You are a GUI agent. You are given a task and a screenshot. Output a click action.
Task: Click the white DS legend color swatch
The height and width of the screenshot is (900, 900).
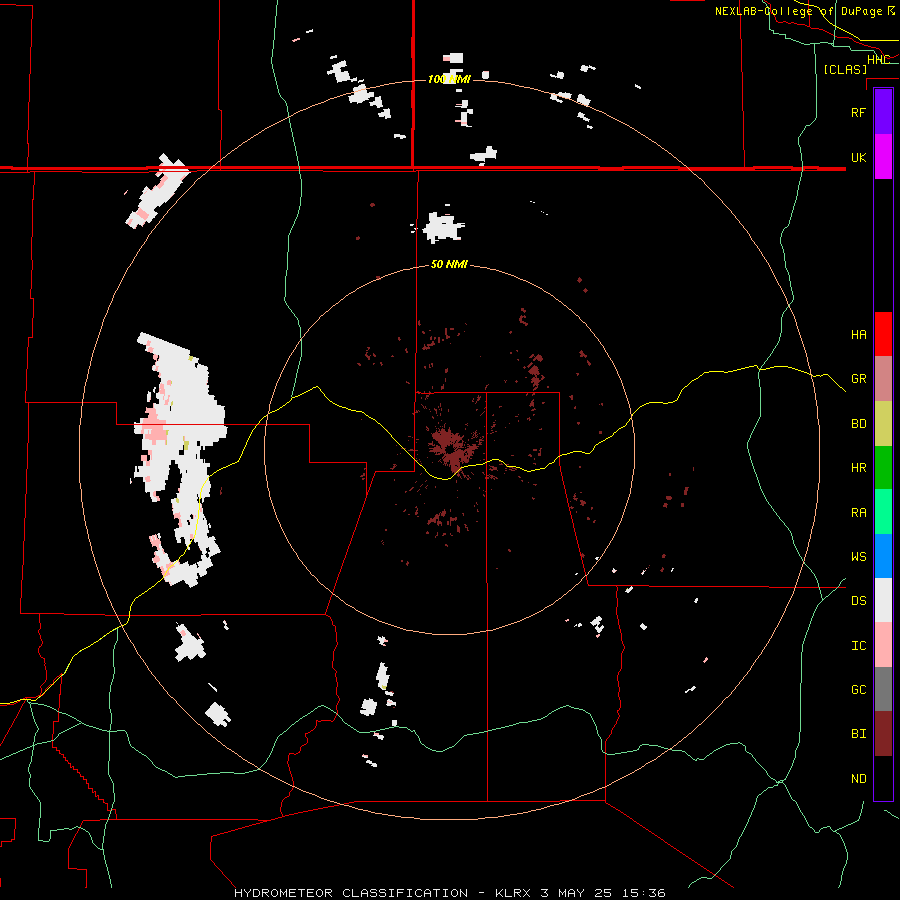883,600
